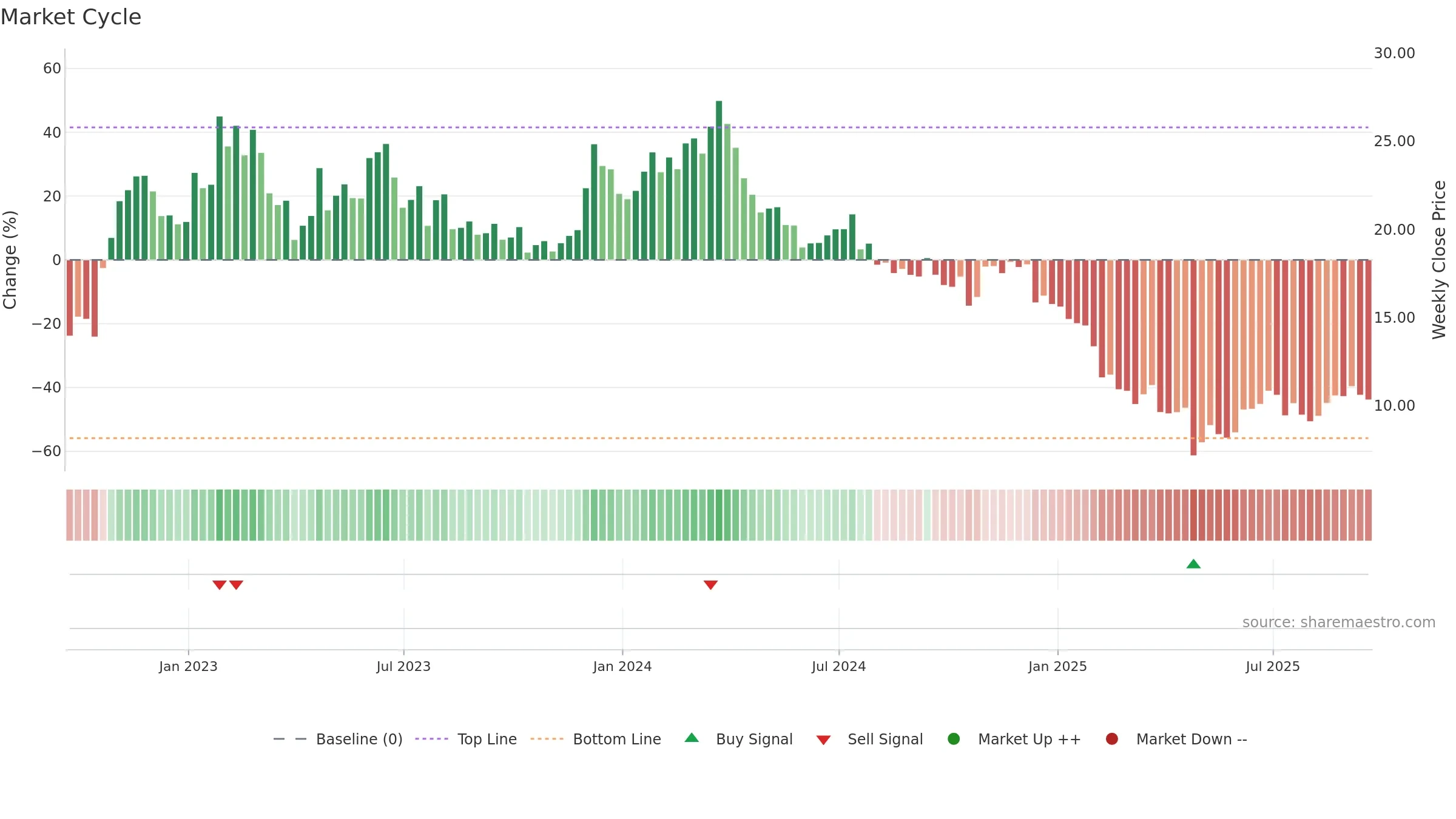Toggle the Top Line legend entry
Image resolution: width=1456 pixels, height=819 pixels.
point(466,739)
